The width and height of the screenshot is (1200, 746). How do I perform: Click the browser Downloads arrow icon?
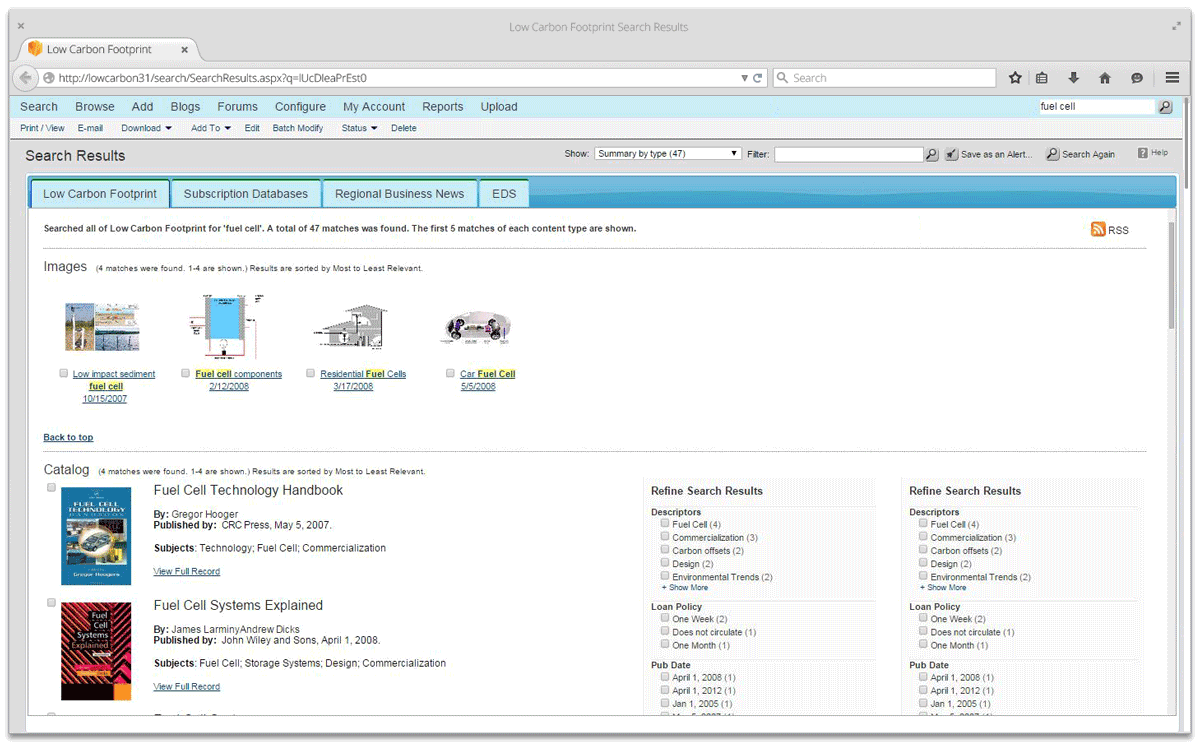click(1073, 77)
